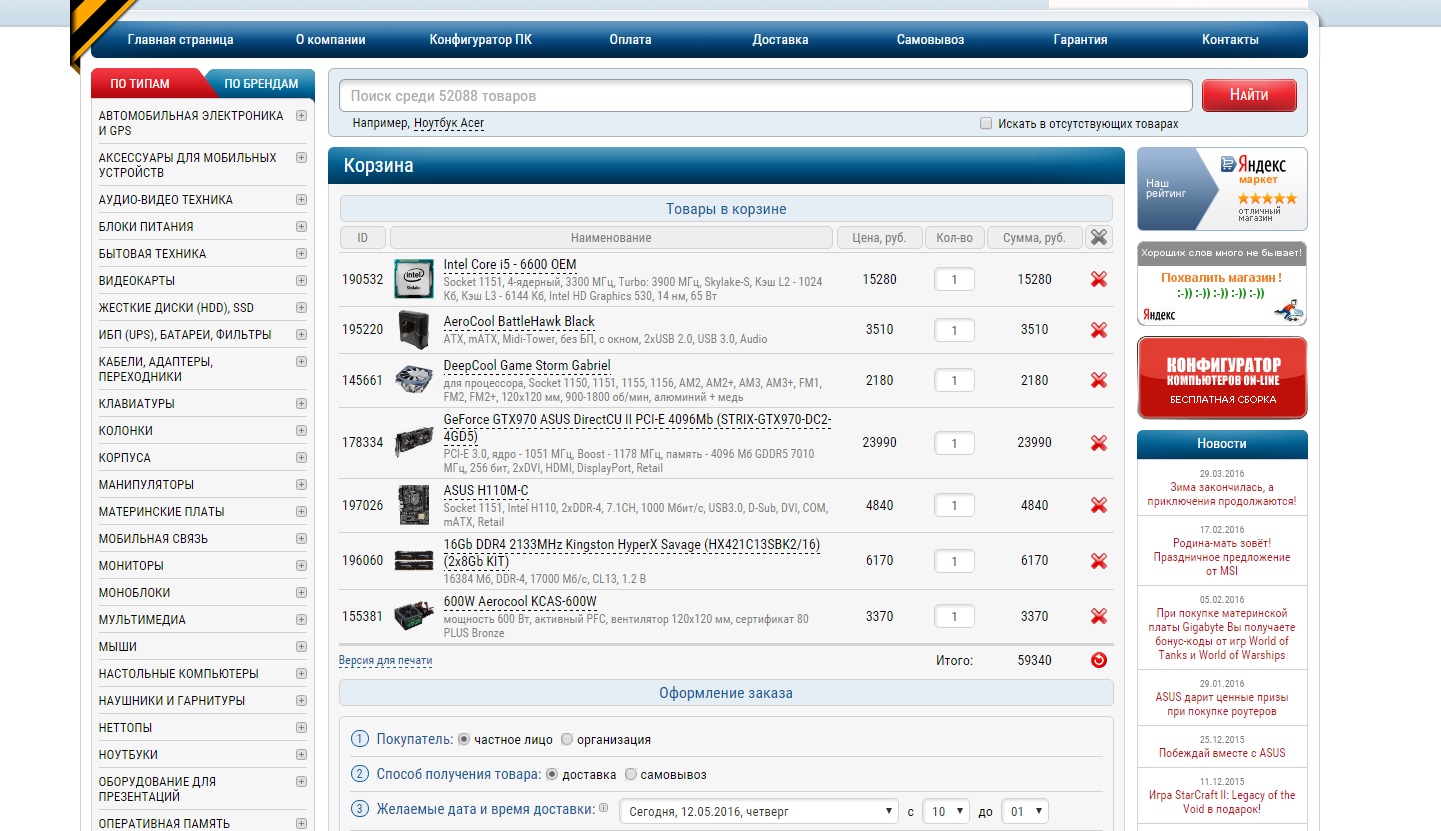
Task: Click quantity field for Intel Core i5 row
Action: click(x=954, y=280)
